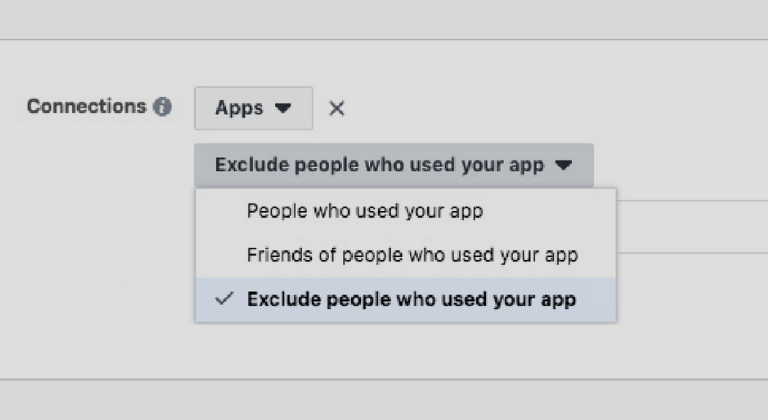Choose "People who used your app"
This screenshot has height=420, width=768.
click(x=364, y=211)
